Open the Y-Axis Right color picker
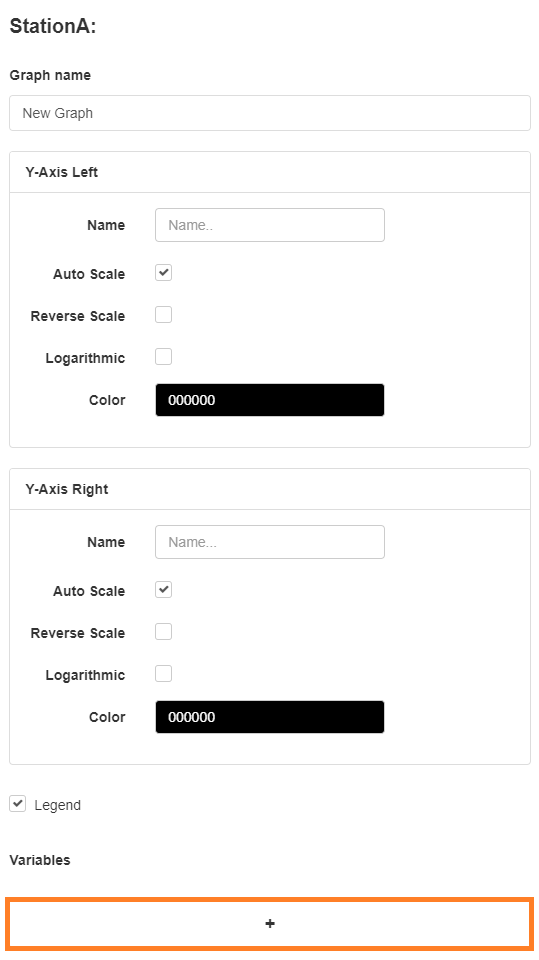Screen dimensions: 539x960 (270, 717)
